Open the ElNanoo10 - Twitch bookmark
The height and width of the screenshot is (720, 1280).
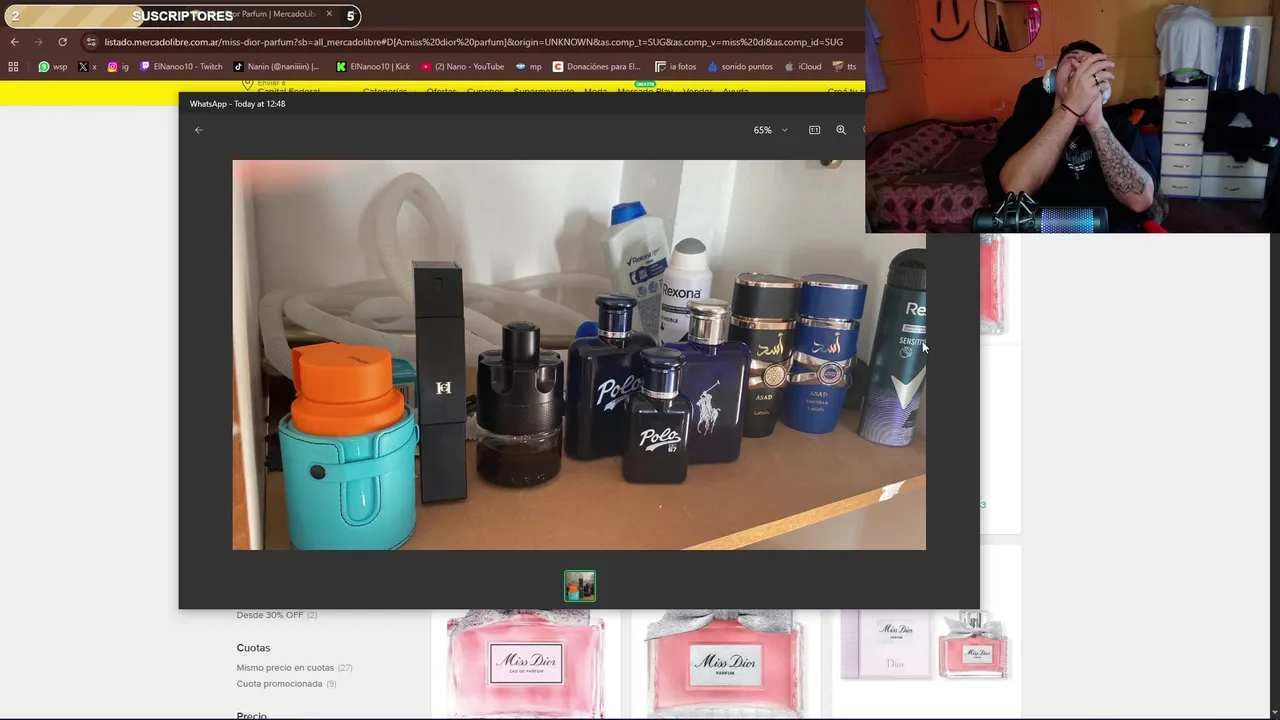tap(181, 67)
